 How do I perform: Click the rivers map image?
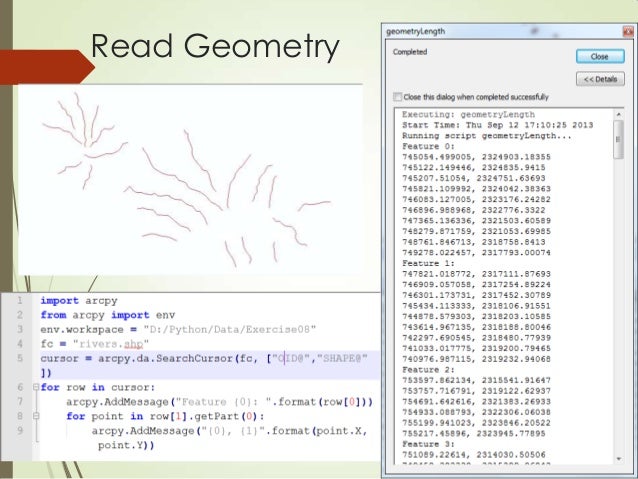tap(190, 180)
